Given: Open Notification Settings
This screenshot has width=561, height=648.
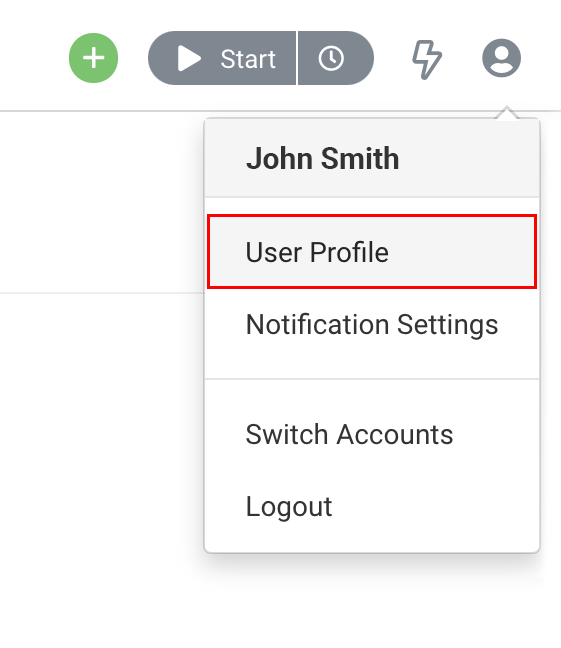Looking at the screenshot, I should (x=372, y=324).
